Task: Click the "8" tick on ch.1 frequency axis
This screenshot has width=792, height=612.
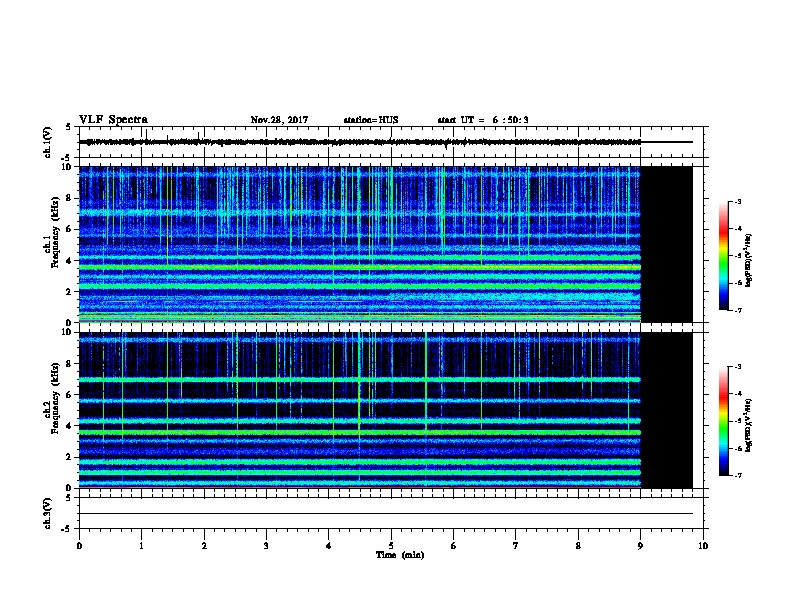Action: click(69, 198)
